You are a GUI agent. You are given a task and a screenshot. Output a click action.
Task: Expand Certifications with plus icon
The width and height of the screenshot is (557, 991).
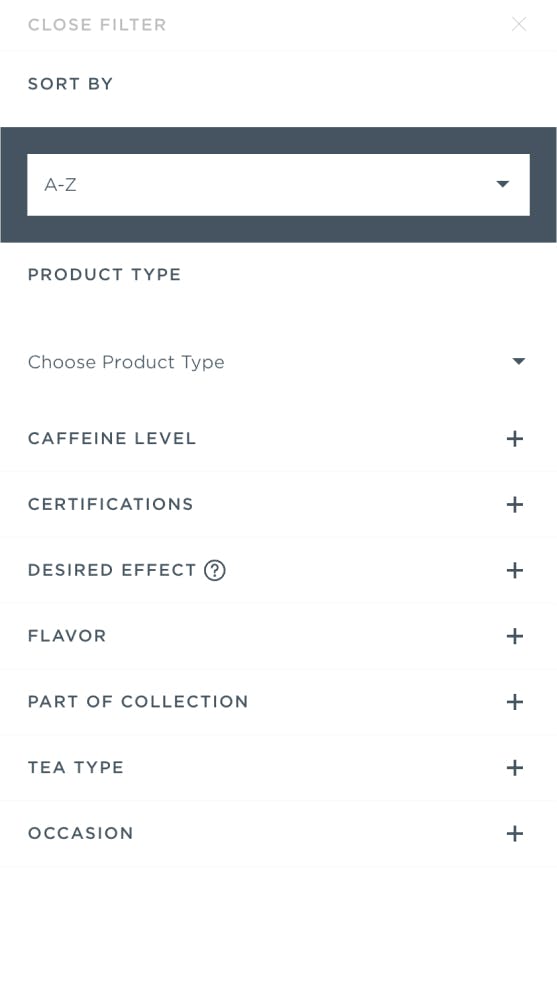click(515, 504)
